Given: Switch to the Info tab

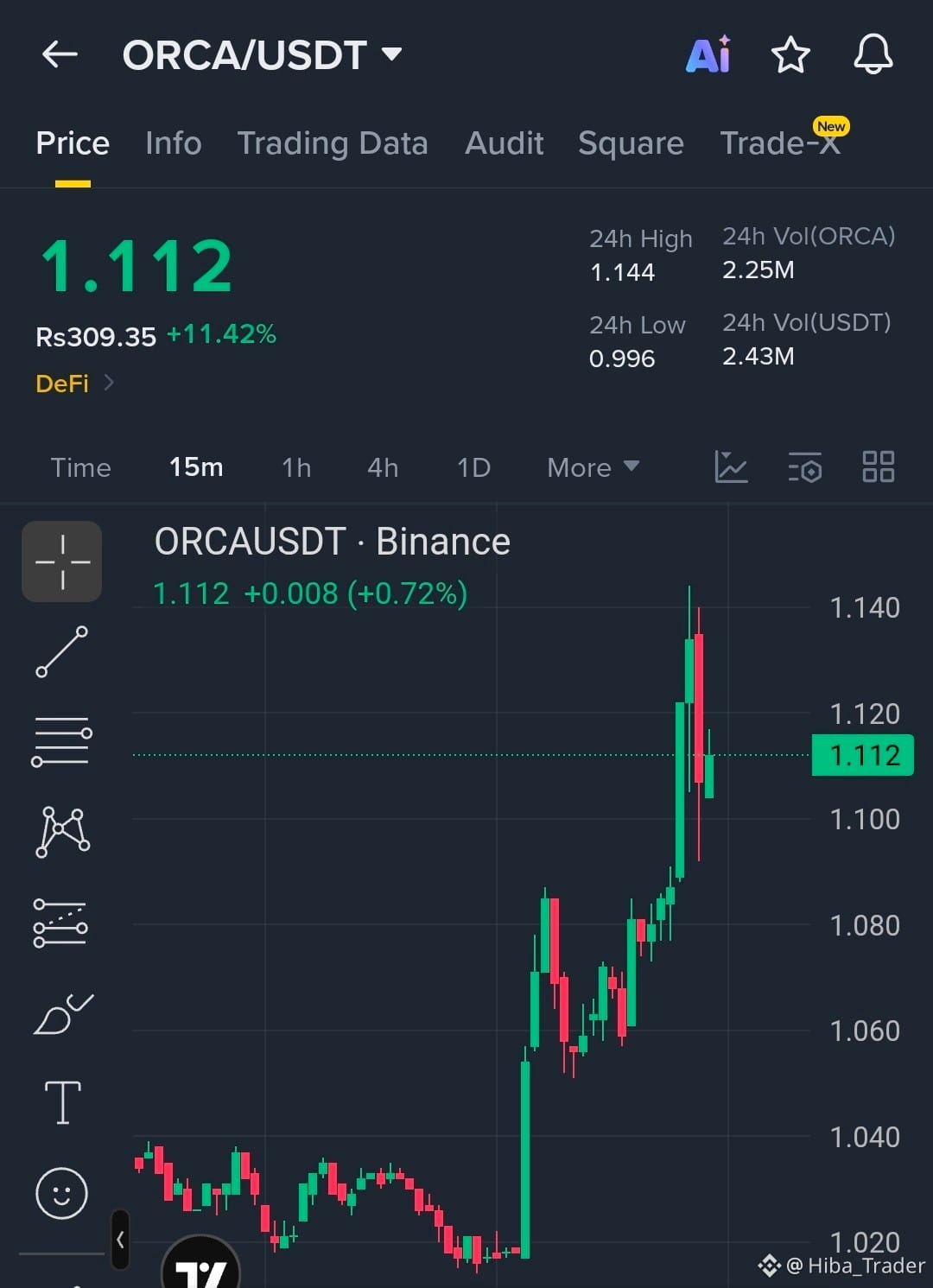Looking at the screenshot, I should (x=174, y=143).
